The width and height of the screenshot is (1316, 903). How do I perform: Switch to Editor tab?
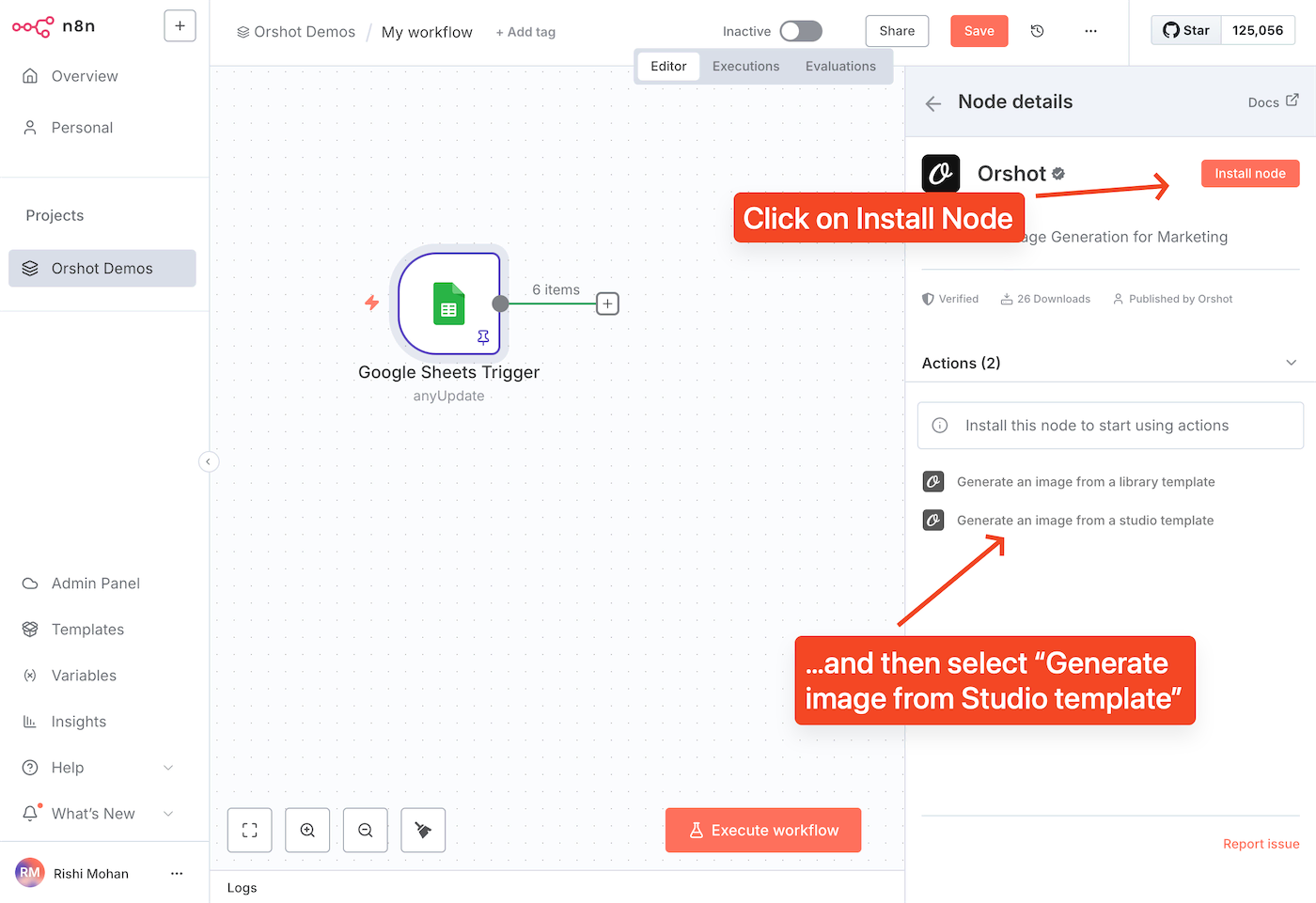[668, 67]
